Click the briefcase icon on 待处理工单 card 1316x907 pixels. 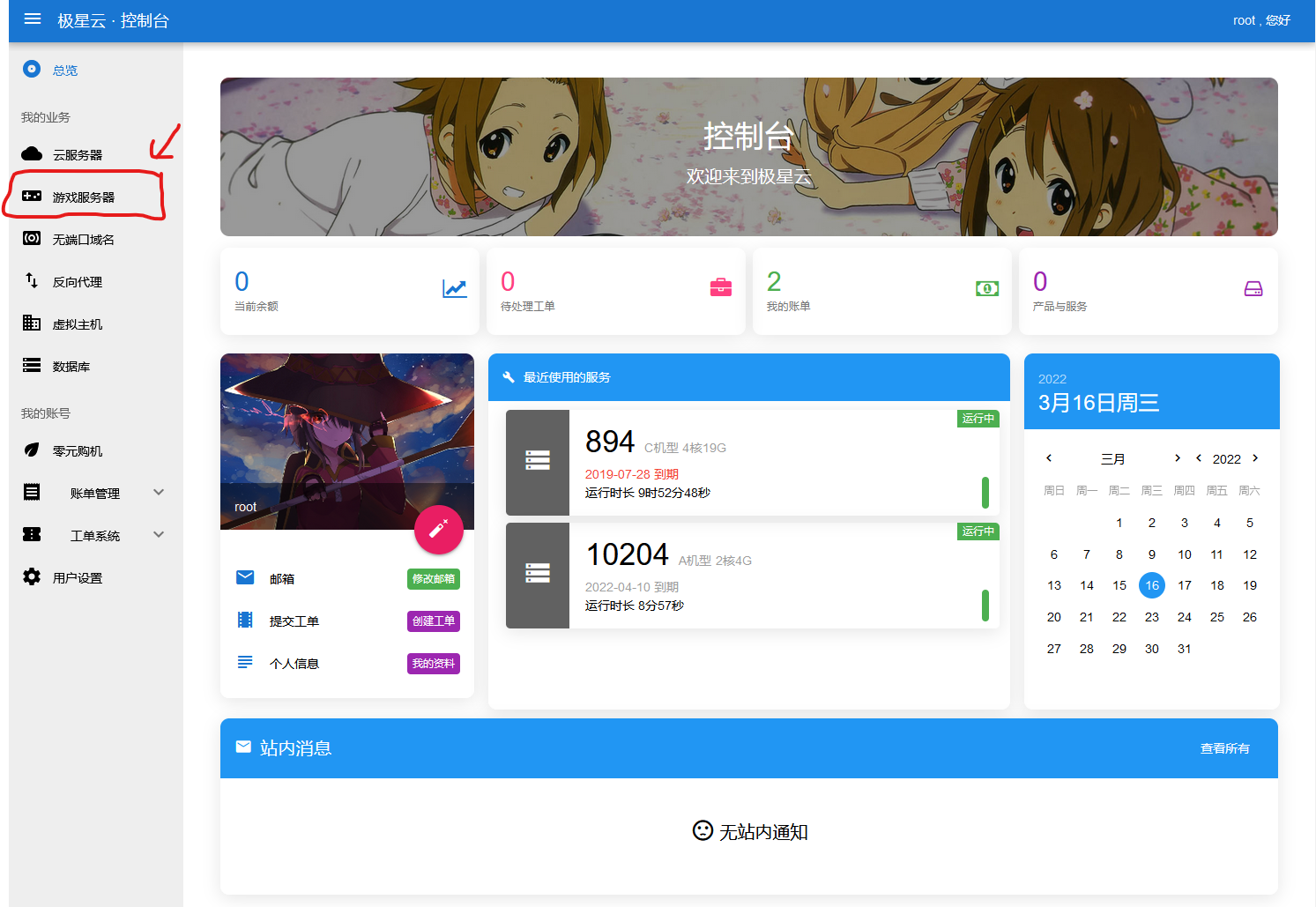click(x=721, y=287)
